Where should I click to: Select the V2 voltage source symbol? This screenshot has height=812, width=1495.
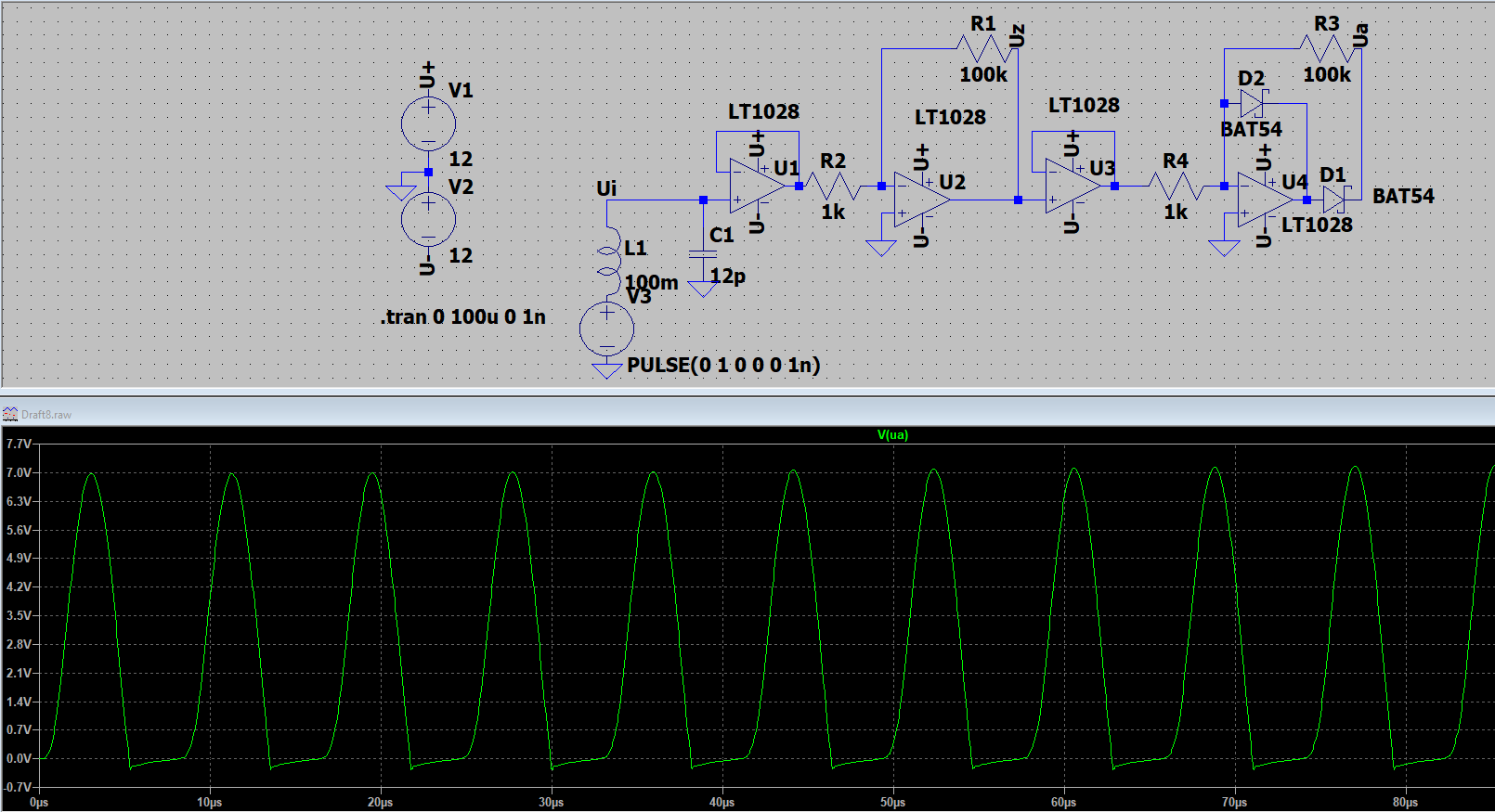pyautogui.click(x=428, y=220)
